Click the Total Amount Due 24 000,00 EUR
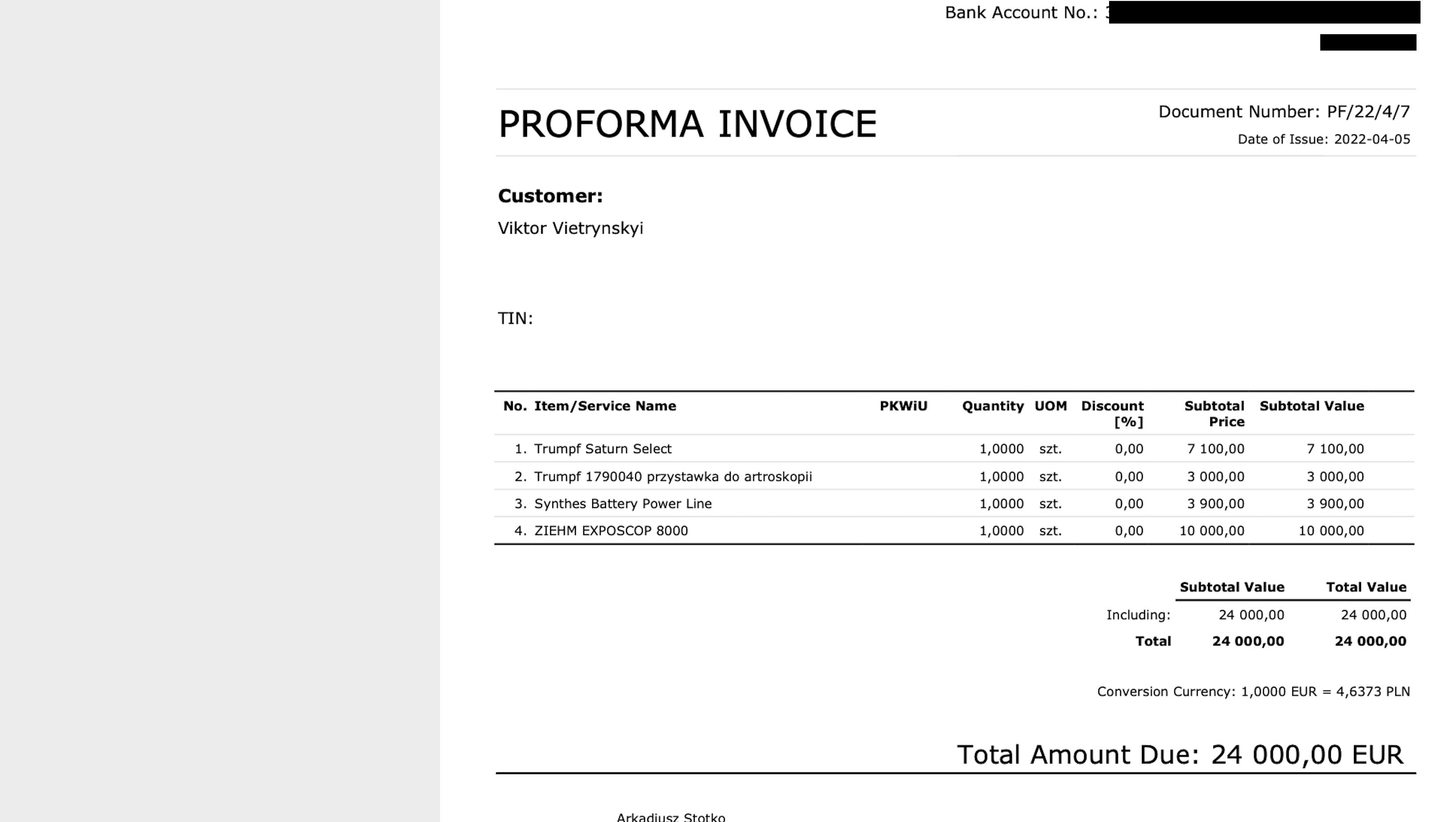Viewport: 1456px width, 822px height. (1180, 755)
